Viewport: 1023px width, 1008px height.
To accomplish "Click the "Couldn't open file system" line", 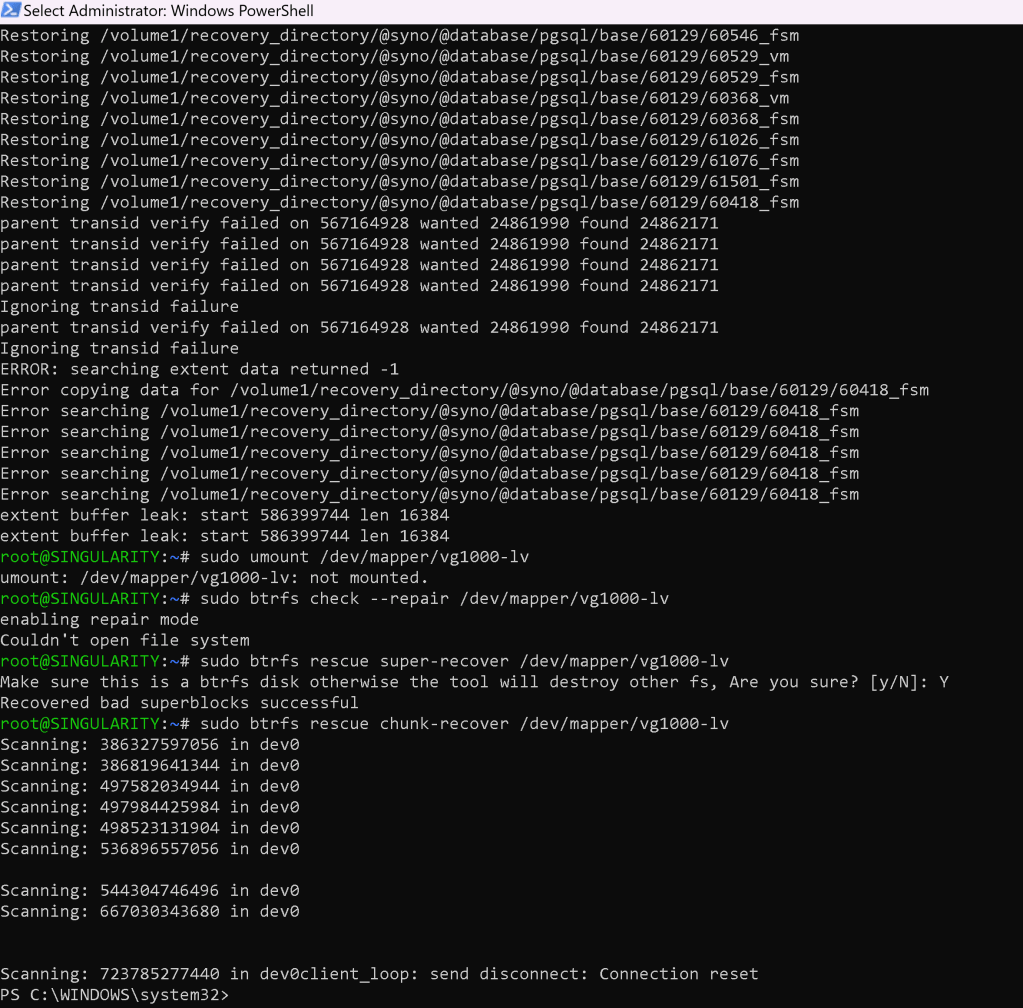I will [x=125, y=641].
